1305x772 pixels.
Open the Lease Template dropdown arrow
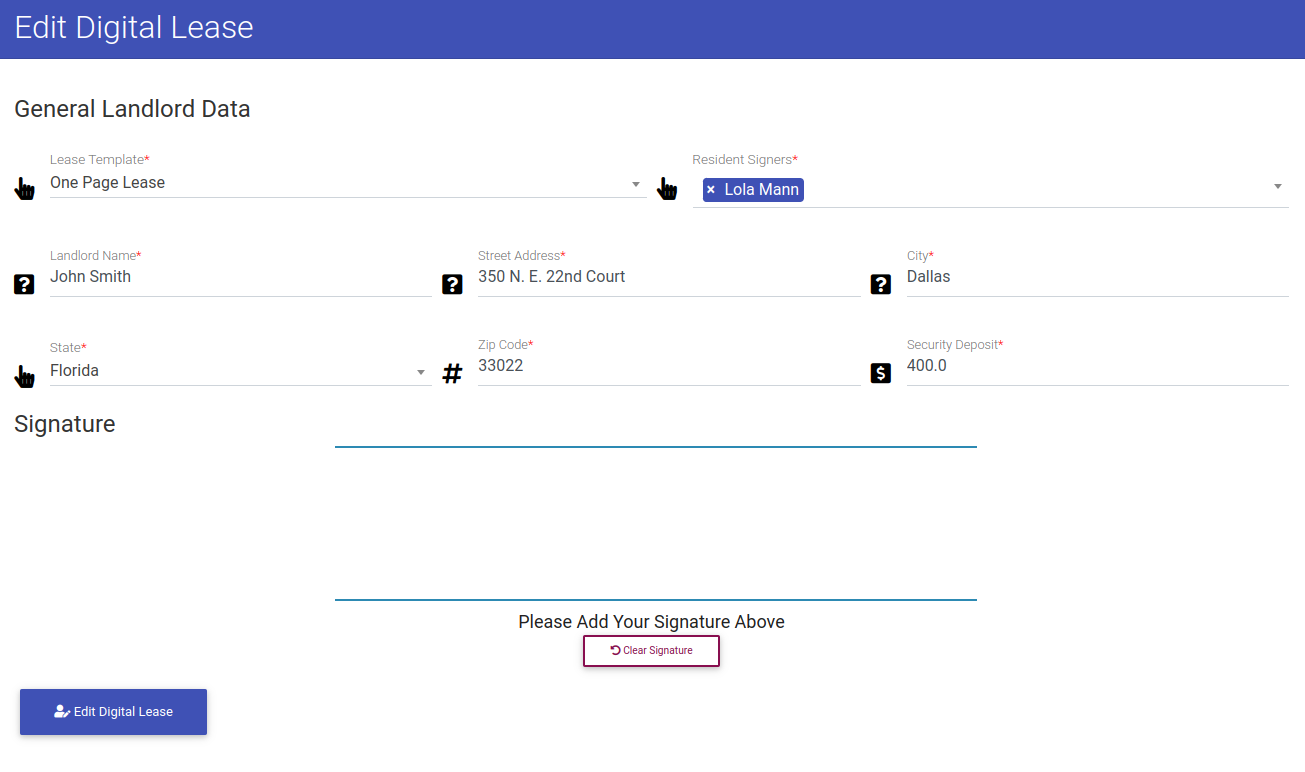pyautogui.click(x=636, y=184)
